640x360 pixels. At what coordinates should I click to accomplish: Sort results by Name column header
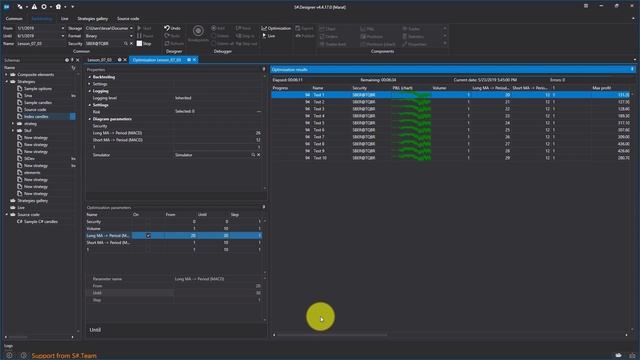click(x=318, y=88)
